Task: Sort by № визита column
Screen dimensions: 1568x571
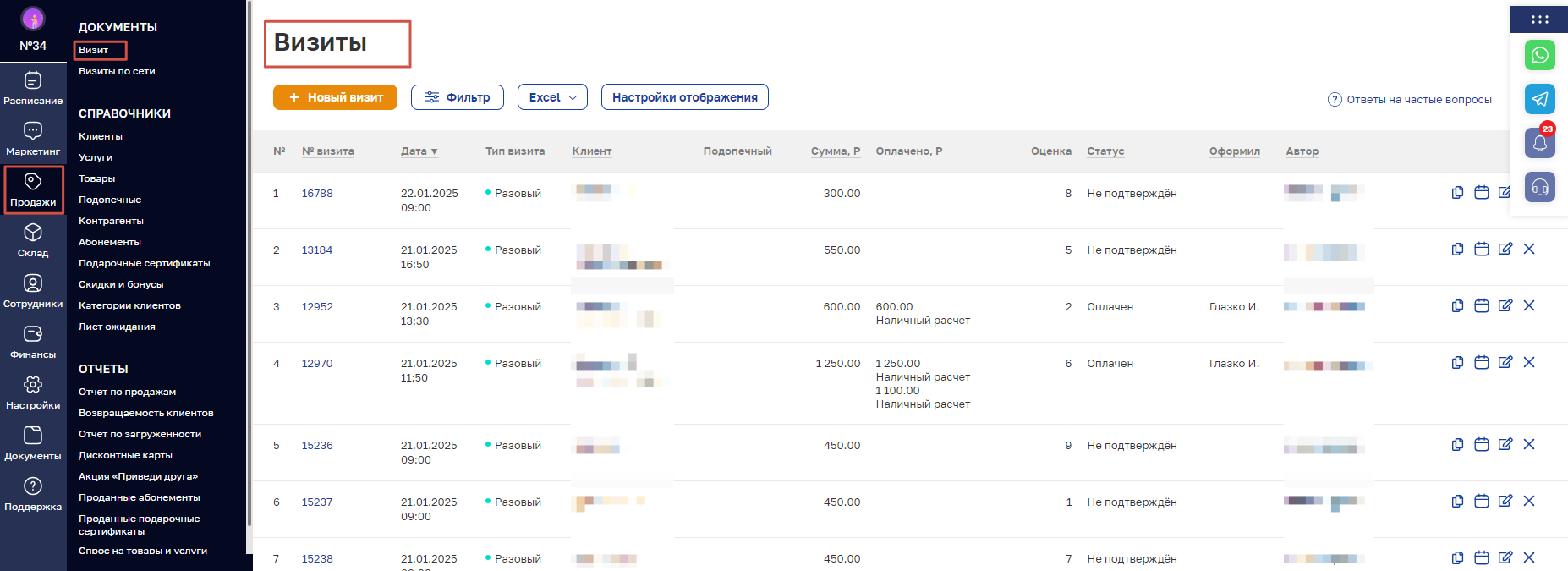Action: point(328,151)
